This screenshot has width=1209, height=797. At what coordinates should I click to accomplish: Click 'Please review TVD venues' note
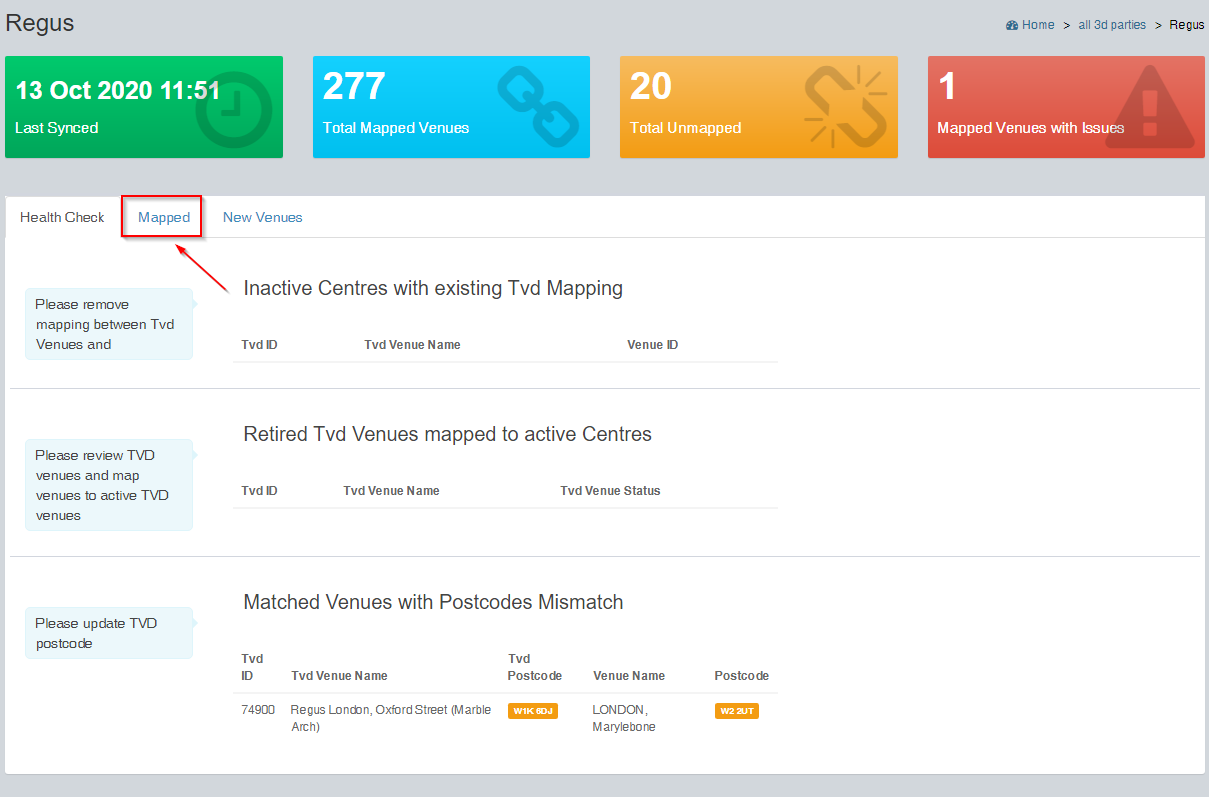109,485
